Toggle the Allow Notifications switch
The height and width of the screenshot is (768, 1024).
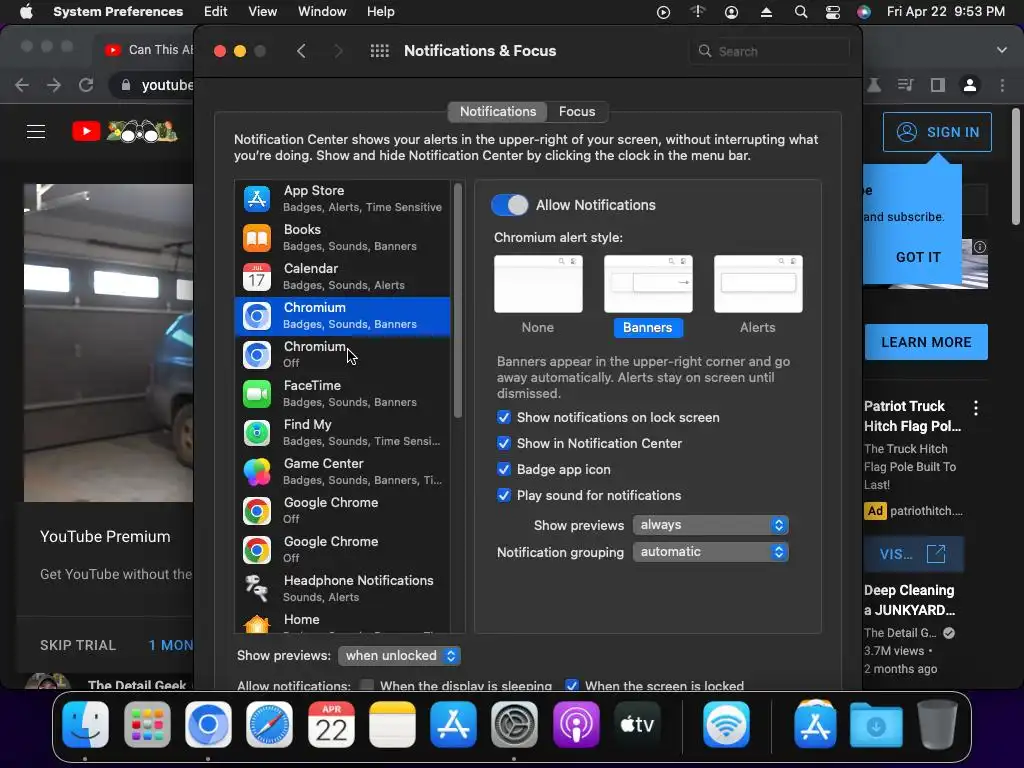pos(509,205)
